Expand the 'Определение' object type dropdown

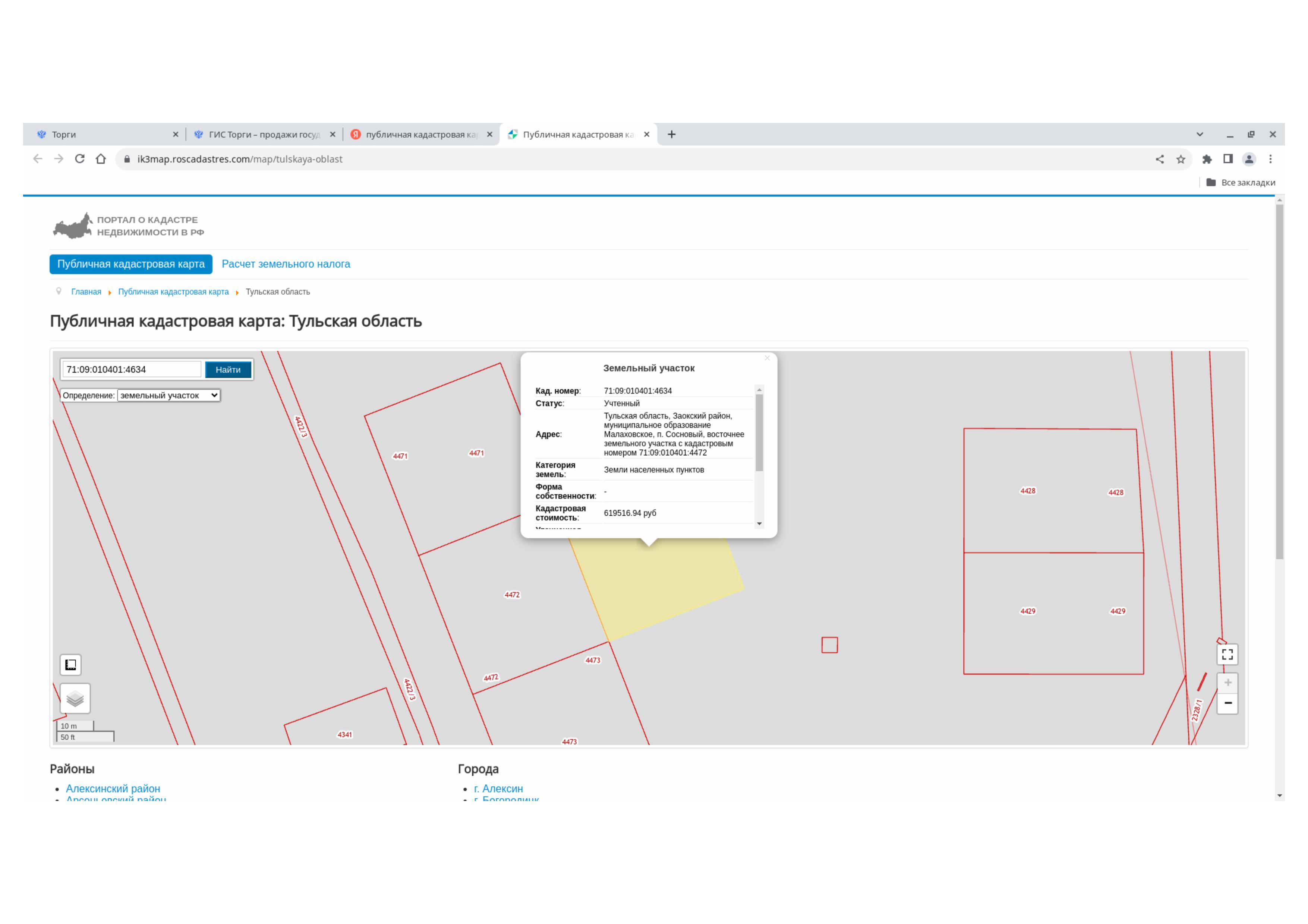pos(168,396)
